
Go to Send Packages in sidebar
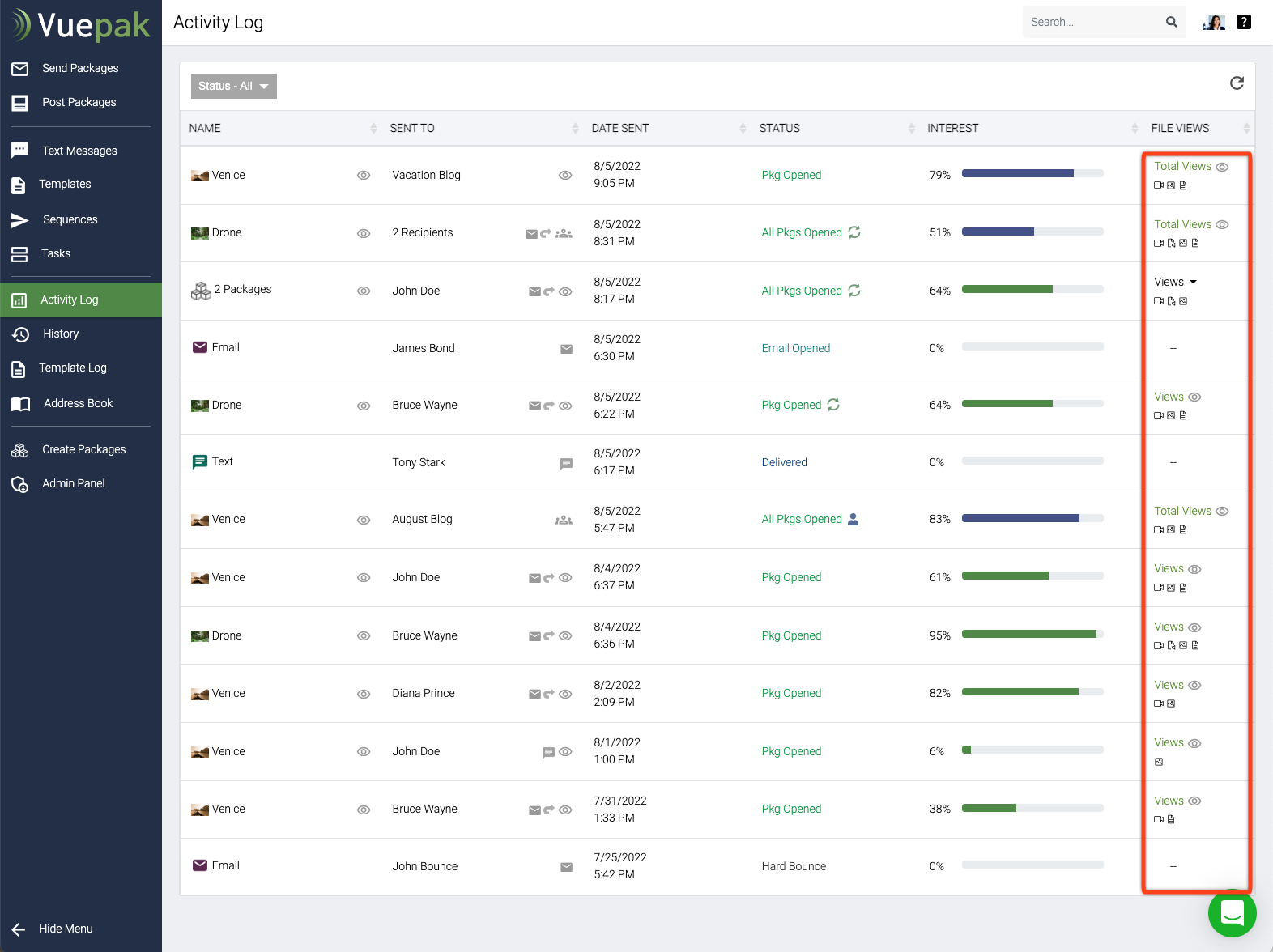coord(80,69)
